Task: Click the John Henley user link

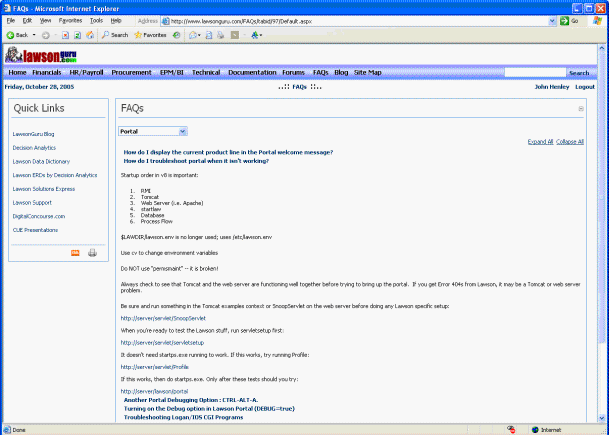Action: (552, 87)
